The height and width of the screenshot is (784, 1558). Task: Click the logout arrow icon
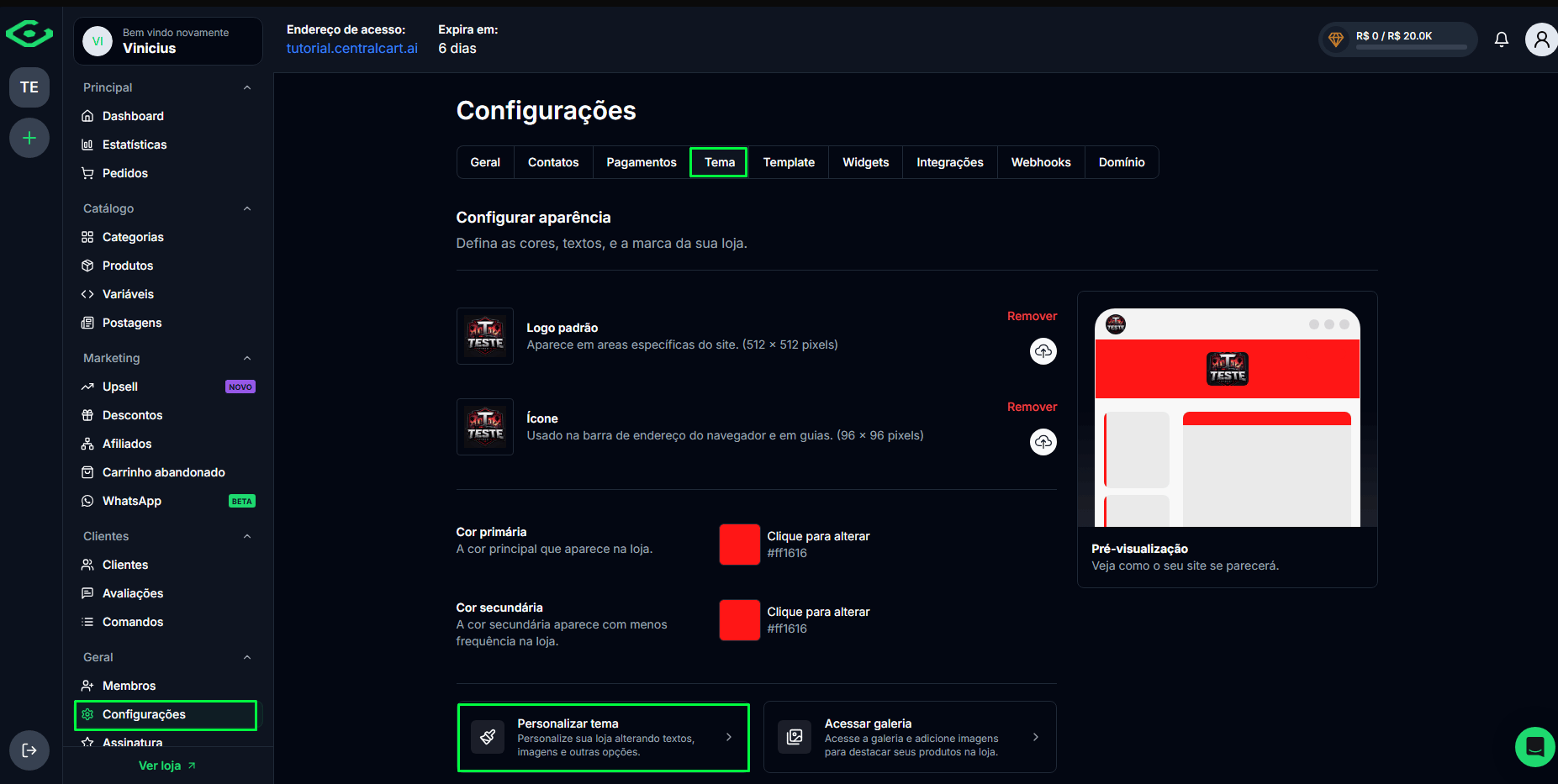pos(29,750)
